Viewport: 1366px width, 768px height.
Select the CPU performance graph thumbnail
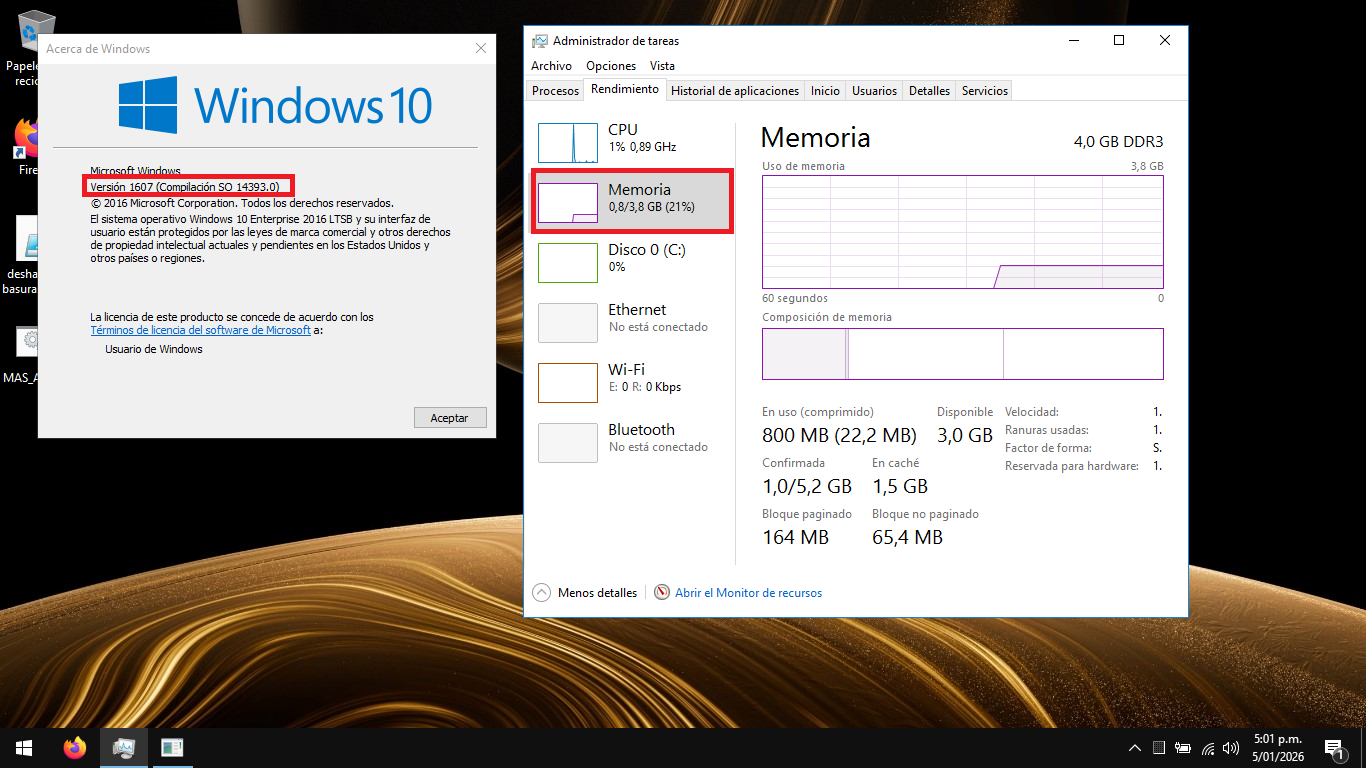[x=568, y=143]
